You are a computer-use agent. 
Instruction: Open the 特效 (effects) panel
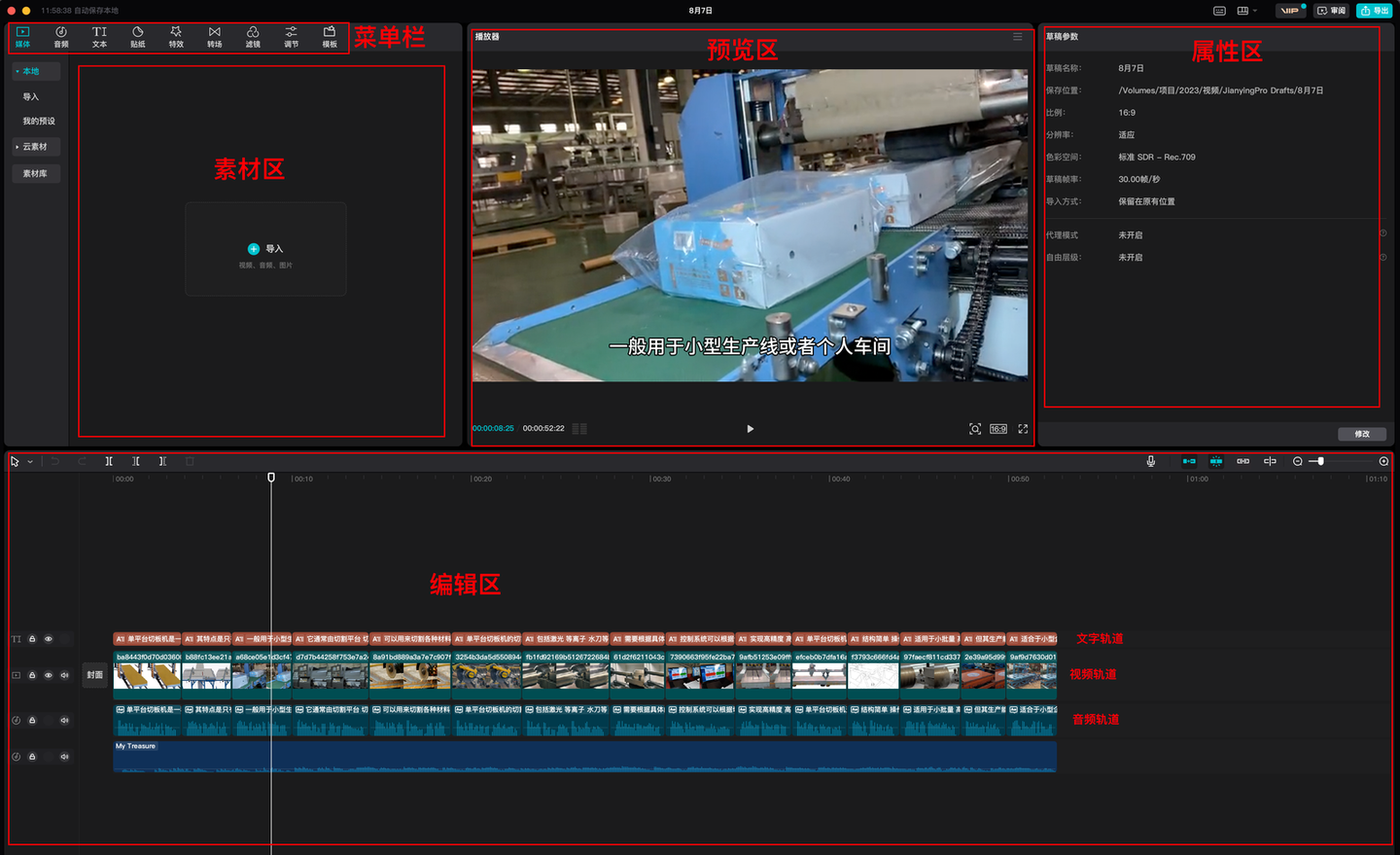[x=176, y=37]
